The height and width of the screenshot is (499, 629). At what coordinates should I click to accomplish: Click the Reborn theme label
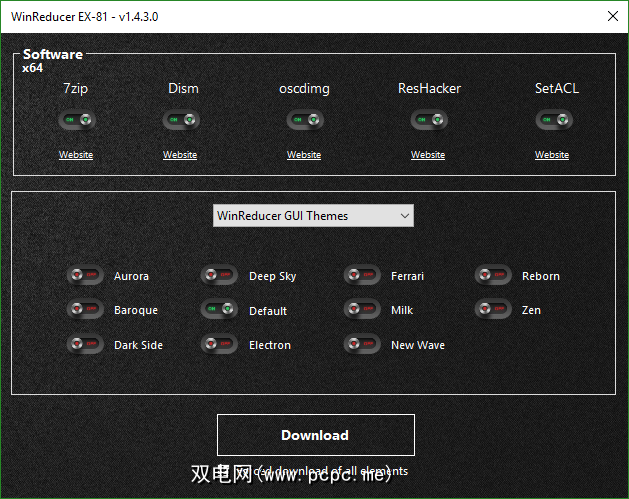(541, 276)
